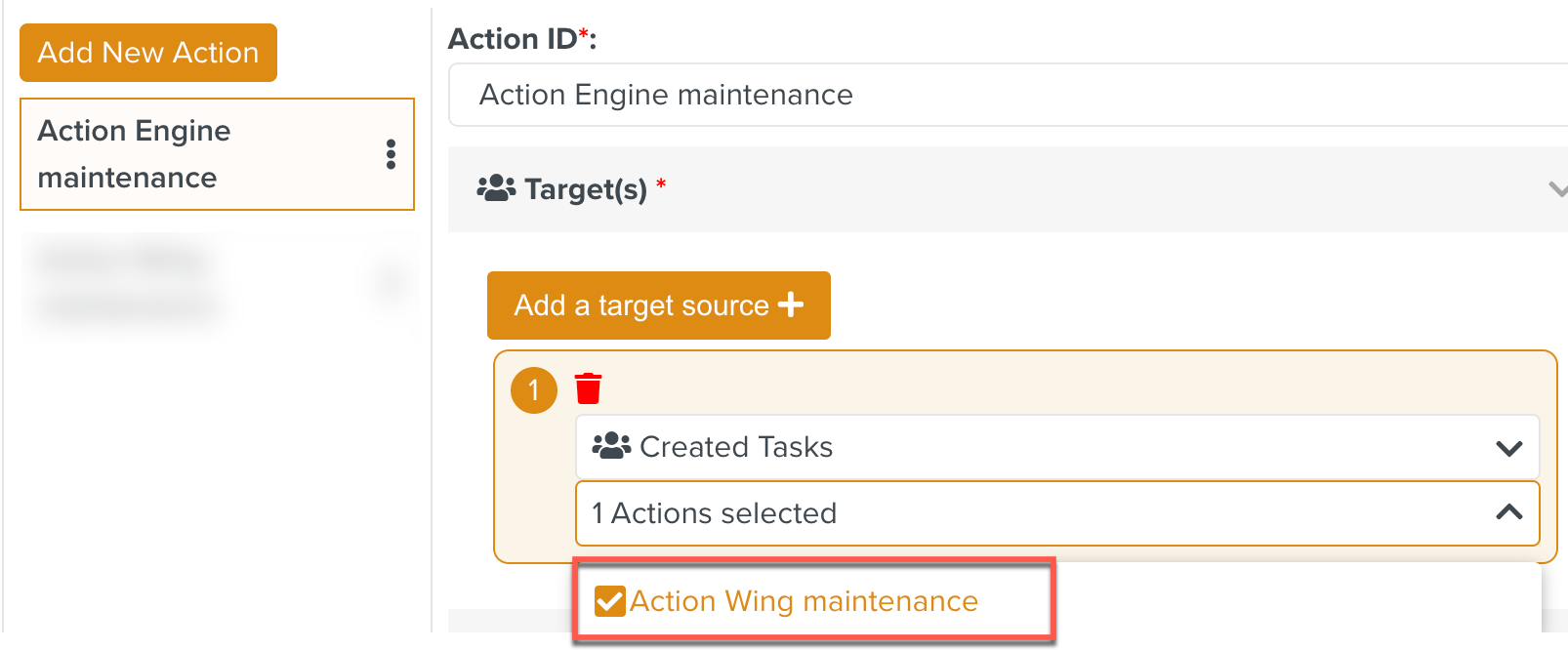This screenshot has width=1568, height=650.
Task: Click inside the Action ID input field
Action: (x=976, y=95)
